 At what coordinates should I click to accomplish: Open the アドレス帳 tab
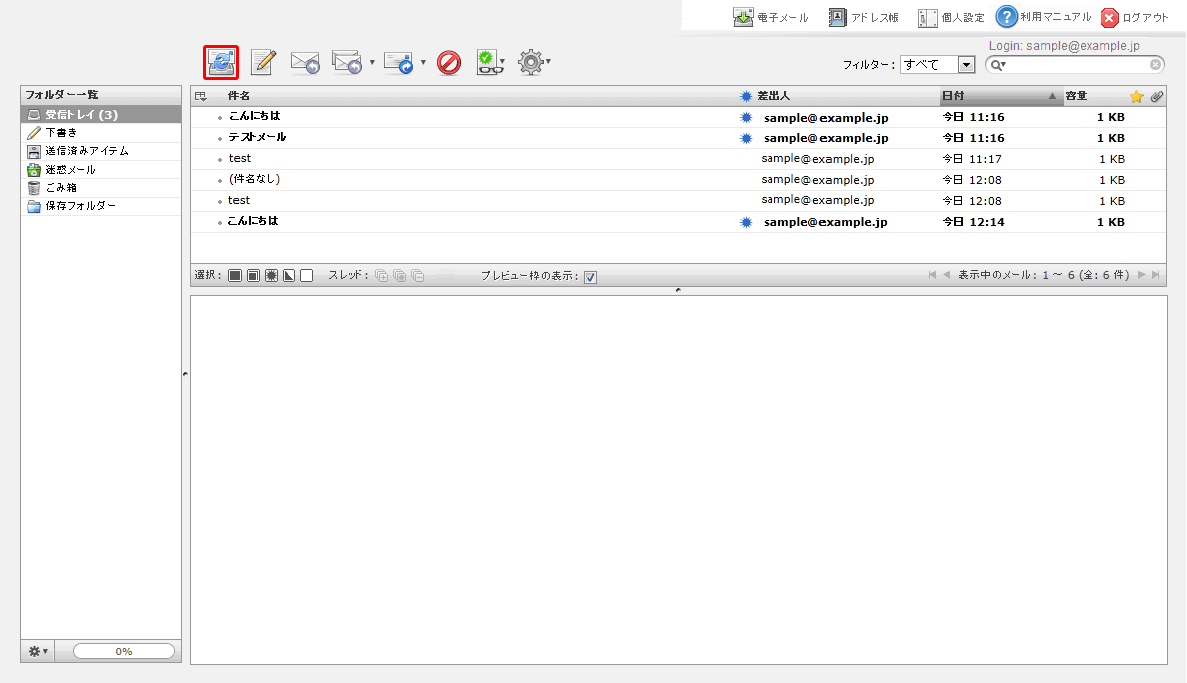[863, 18]
